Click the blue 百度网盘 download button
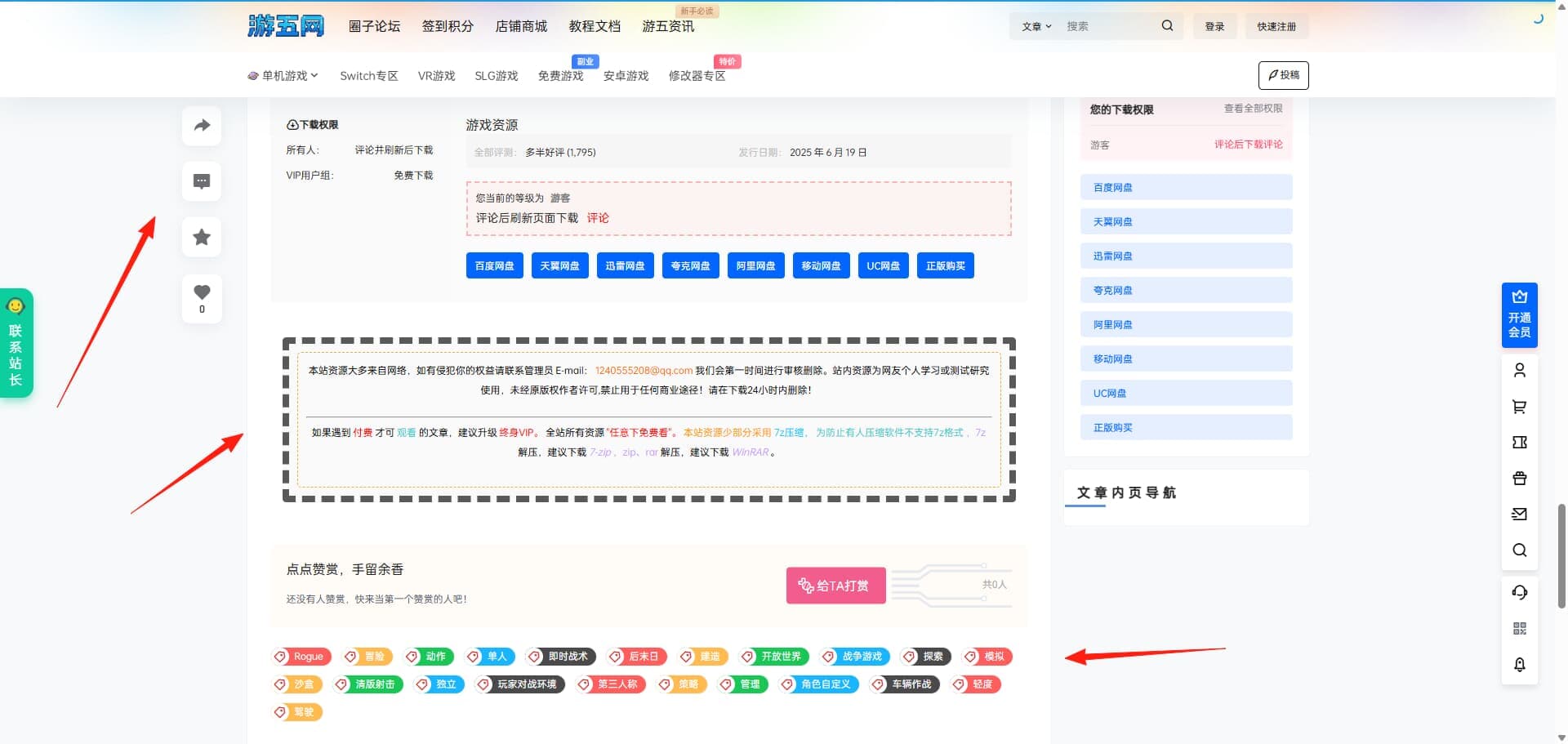Image resolution: width=1568 pixels, height=744 pixels. click(494, 265)
